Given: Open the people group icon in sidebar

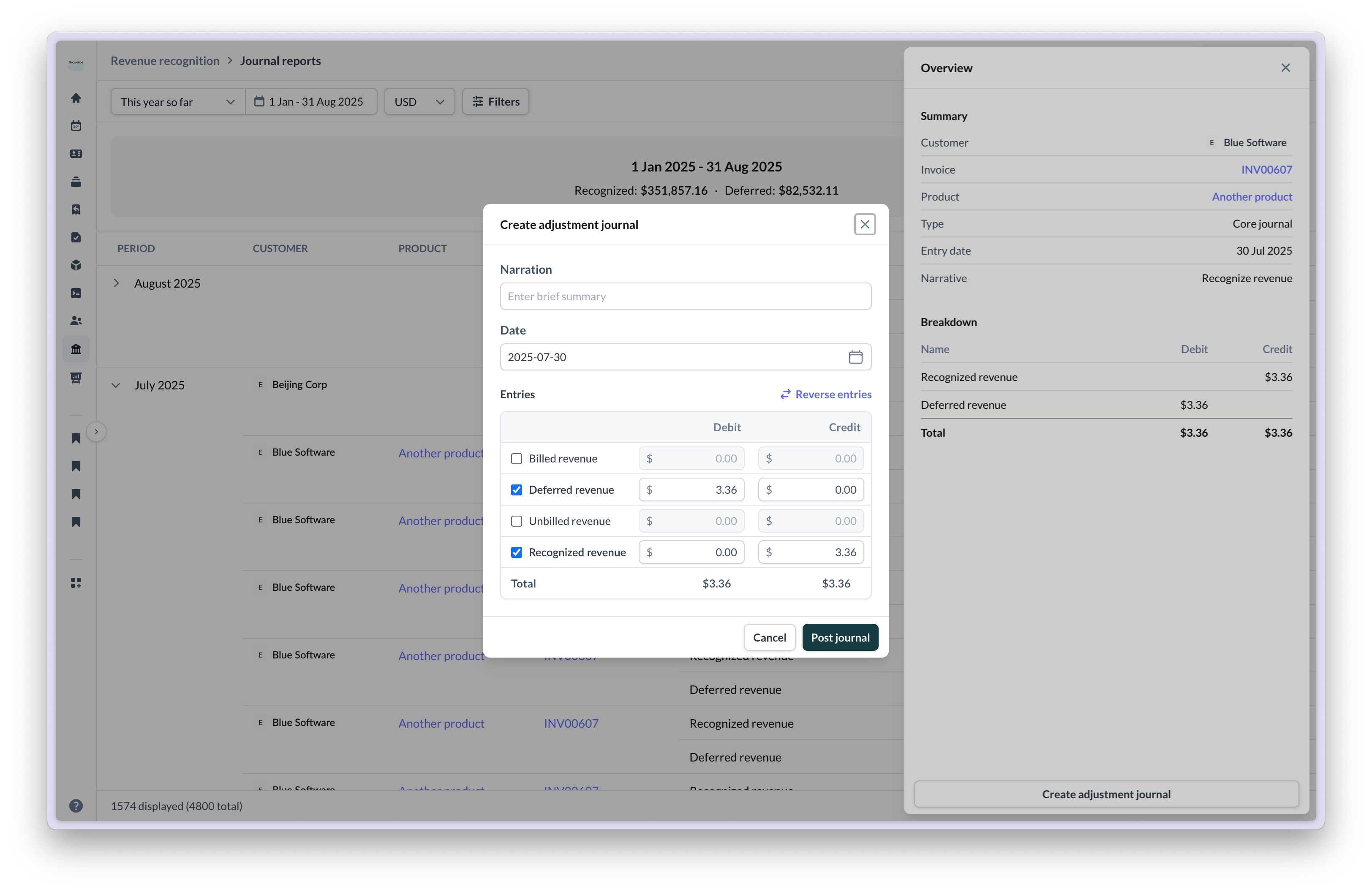Looking at the screenshot, I should pyautogui.click(x=76, y=321).
